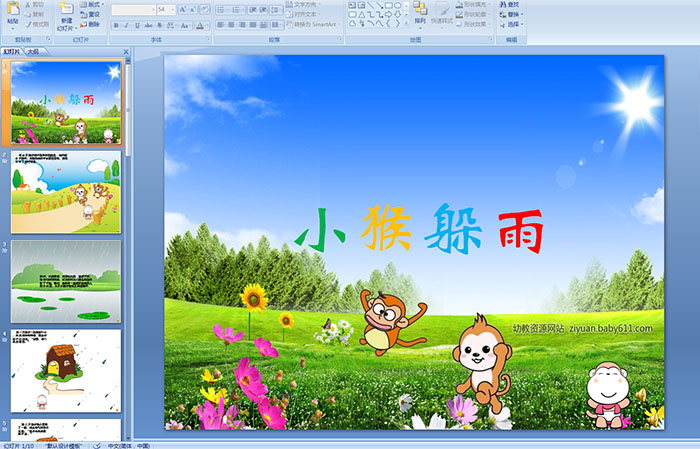
Task: Close the slide thumbnails pane with X
Action: click(126, 50)
